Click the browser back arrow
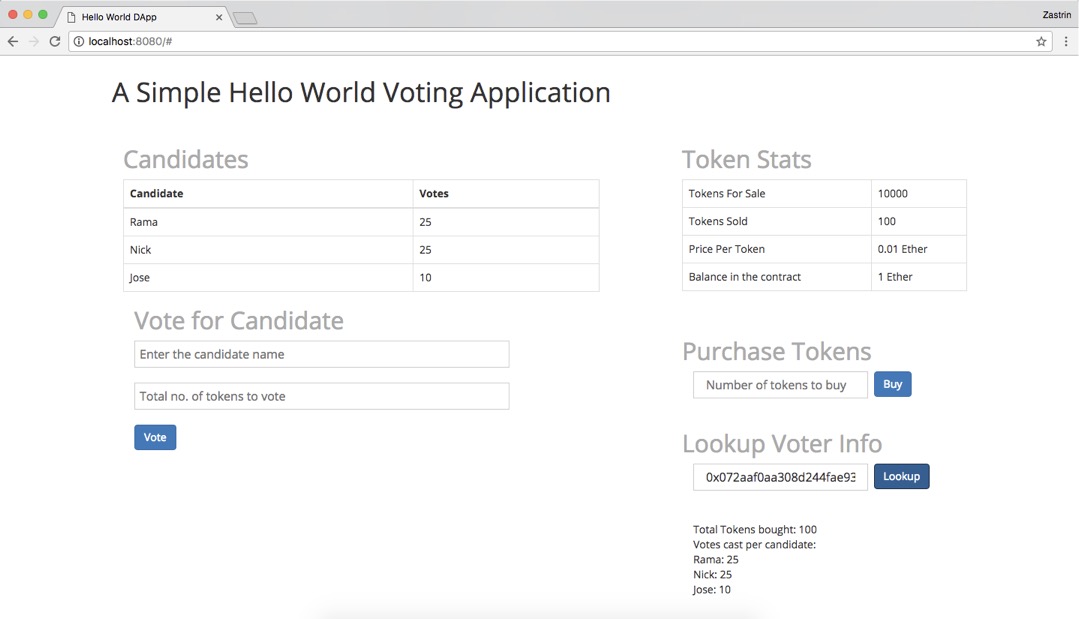1079x619 pixels. [13, 42]
